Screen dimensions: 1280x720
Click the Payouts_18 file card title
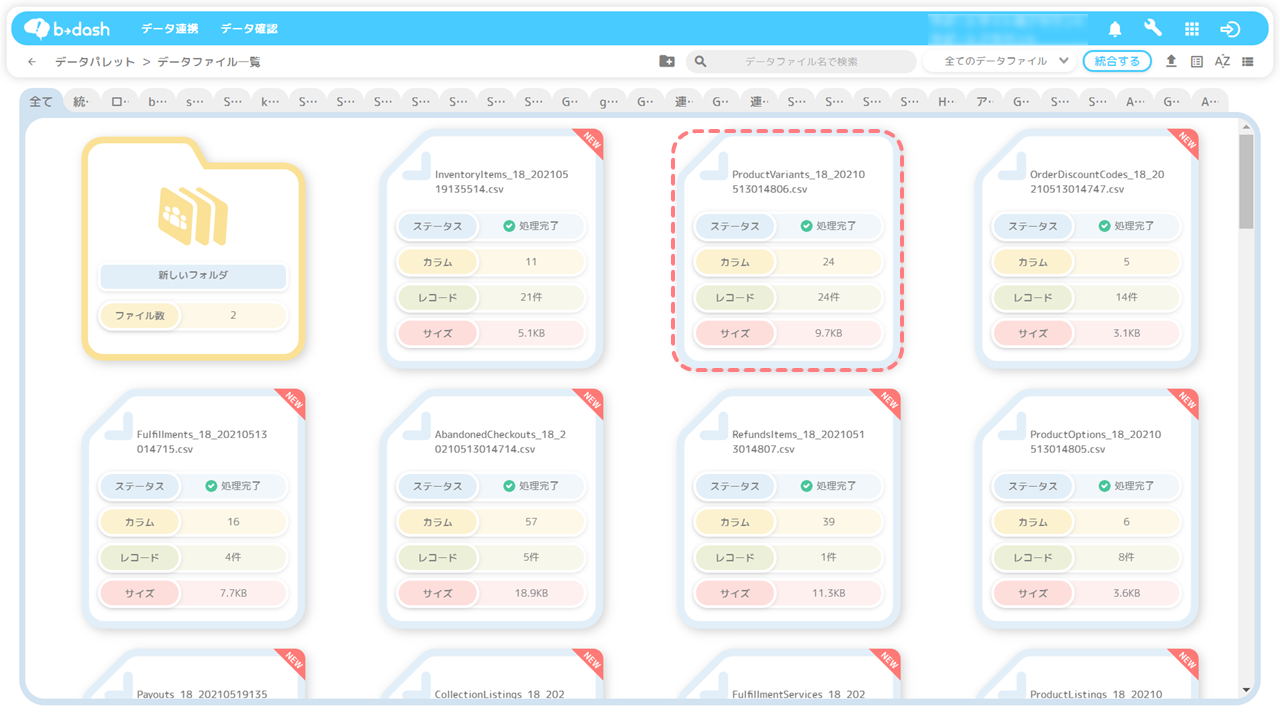202,694
